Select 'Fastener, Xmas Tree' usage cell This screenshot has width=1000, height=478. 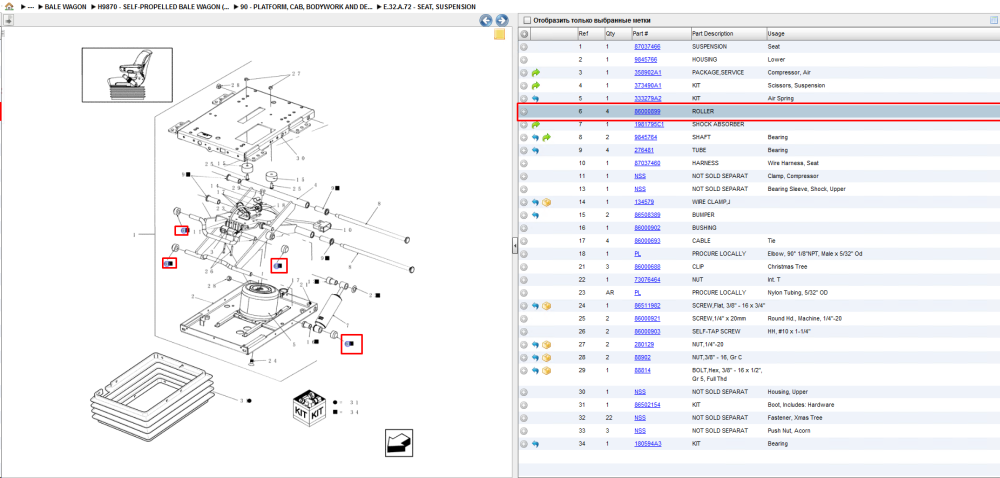[793, 417]
